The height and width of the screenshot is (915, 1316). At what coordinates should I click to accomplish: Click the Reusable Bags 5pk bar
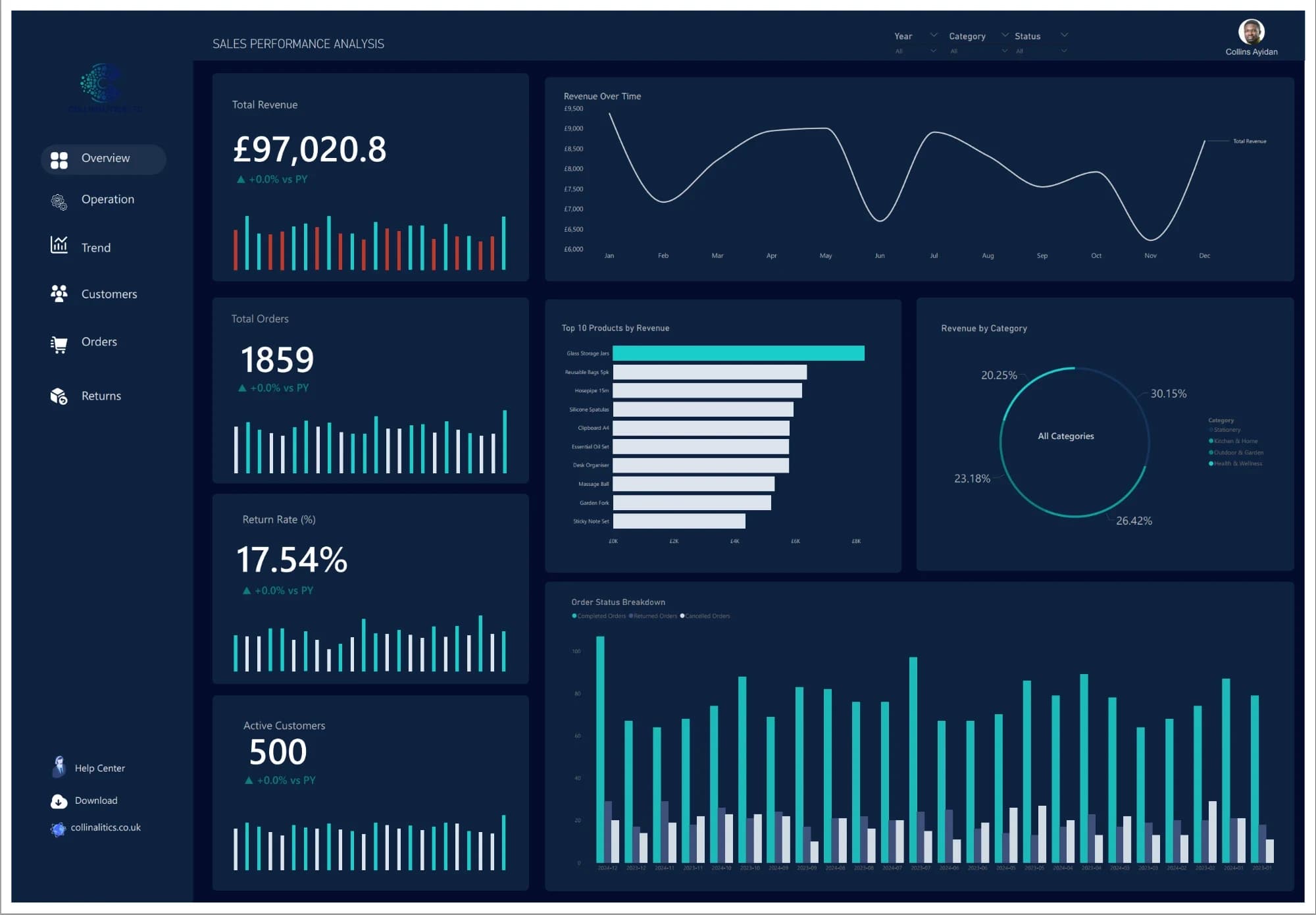pyautogui.click(x=709, y=372)
